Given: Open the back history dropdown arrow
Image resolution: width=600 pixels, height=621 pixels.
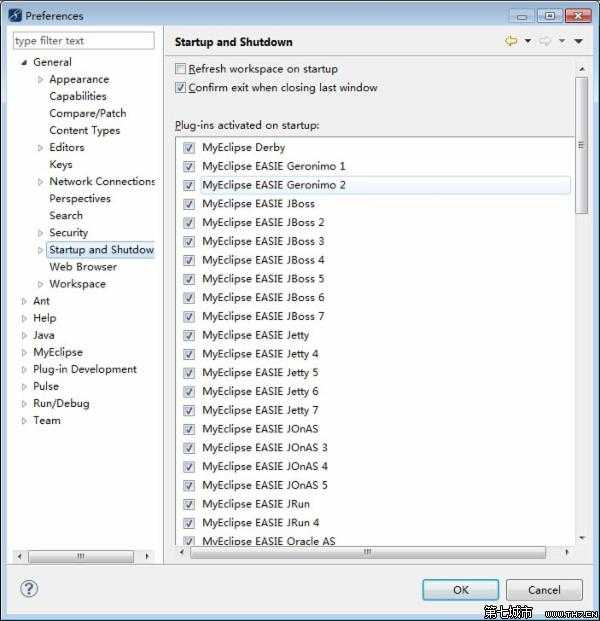Looking at the screenshot, I should point(527,41).
